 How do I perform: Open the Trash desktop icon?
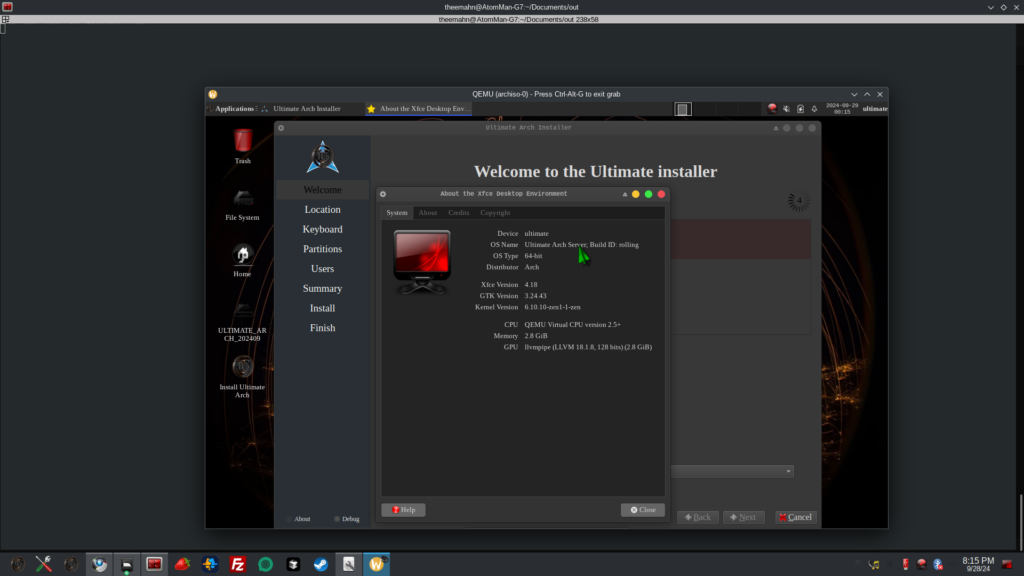tap(242, 146)
